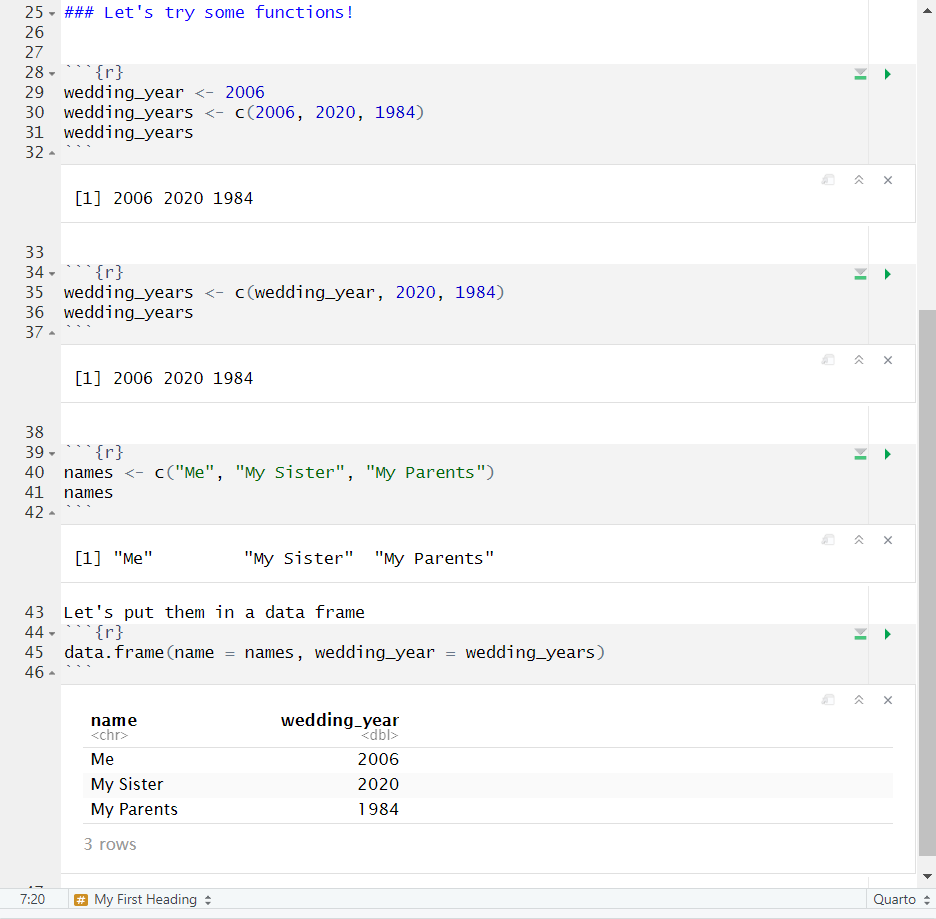Image resolution: width=936 pixels, height=919 pixels.
Task: Fold the heading section at line 25
Action: (53, 13)
